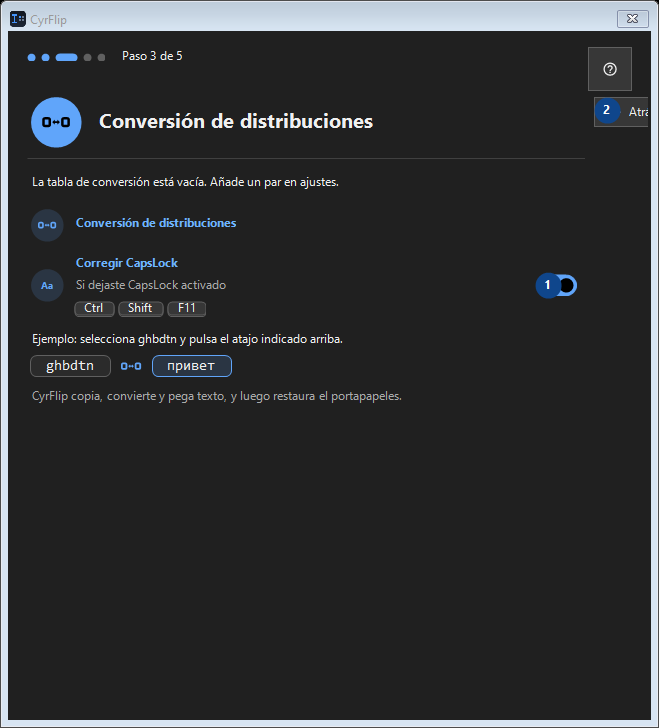The image size is (659, 728).
Task: Click the conversion arrow icon between ghbdtn and привет
Action: tap(131, 366)
